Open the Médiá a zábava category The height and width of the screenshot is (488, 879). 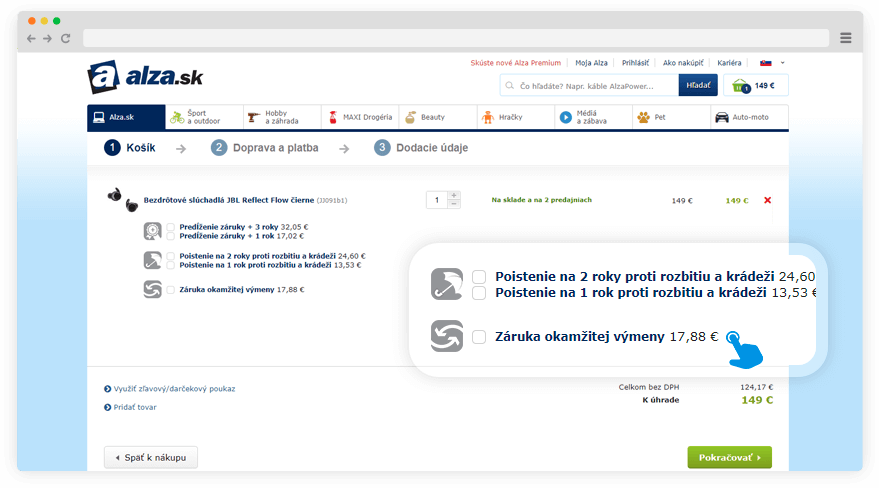594,117
